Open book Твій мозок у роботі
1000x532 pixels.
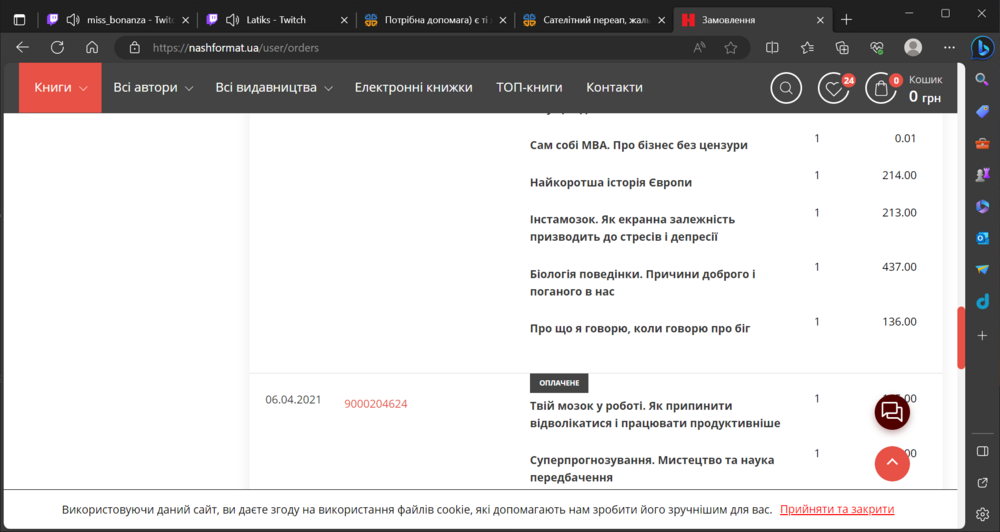pyautogui.click(x=655, y=414)
